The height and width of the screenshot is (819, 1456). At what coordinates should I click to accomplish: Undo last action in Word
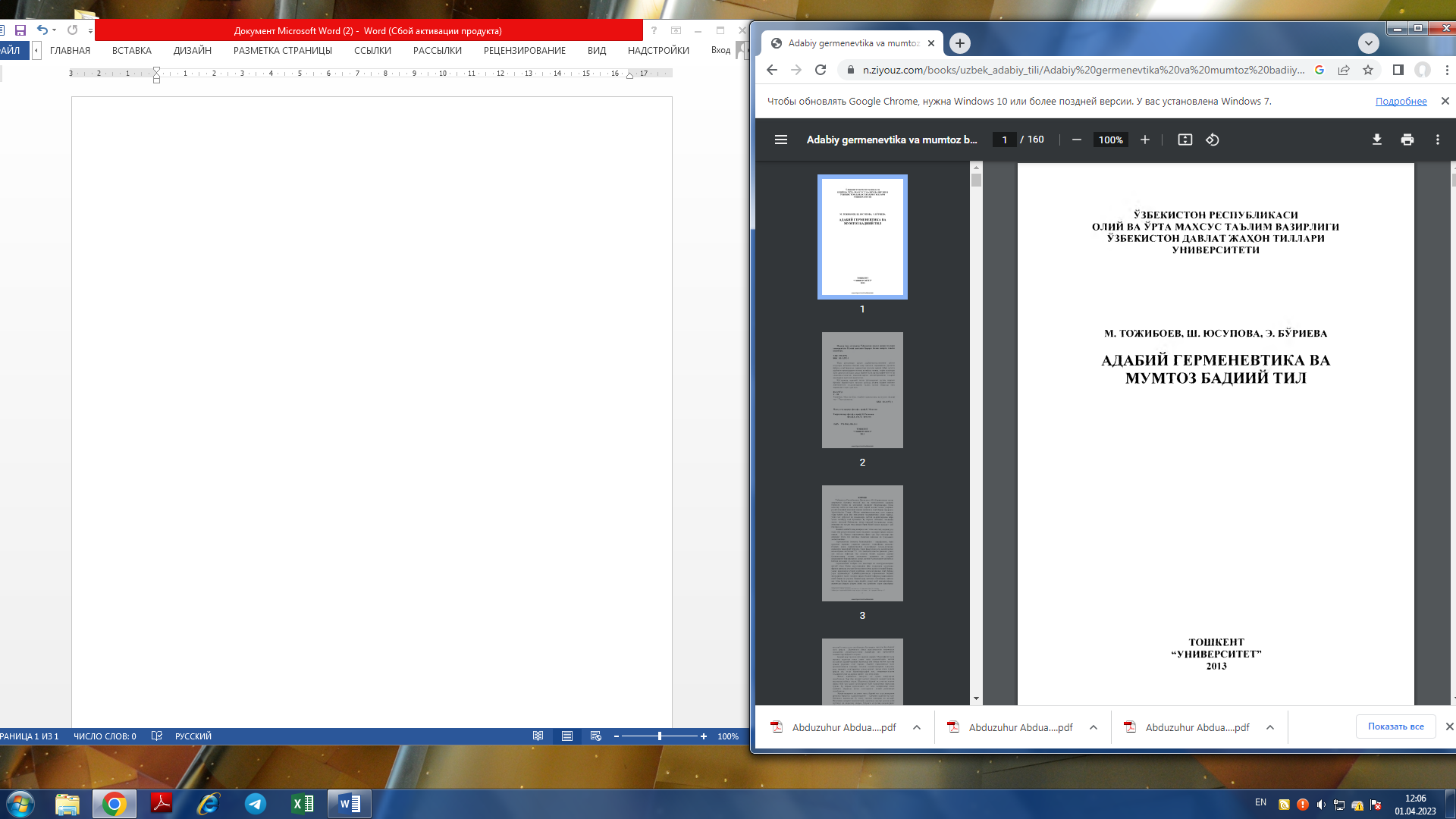pos(42,30)
